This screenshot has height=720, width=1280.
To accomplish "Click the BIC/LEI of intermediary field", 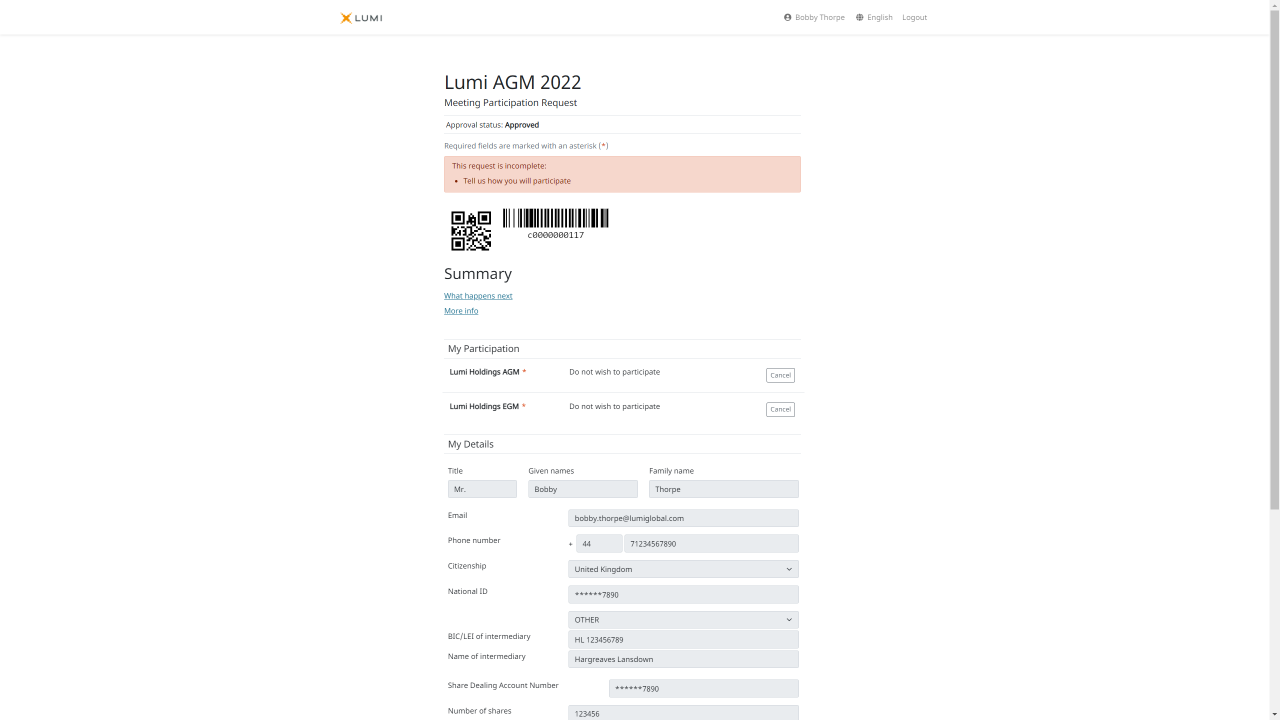I will click(684, 639).
